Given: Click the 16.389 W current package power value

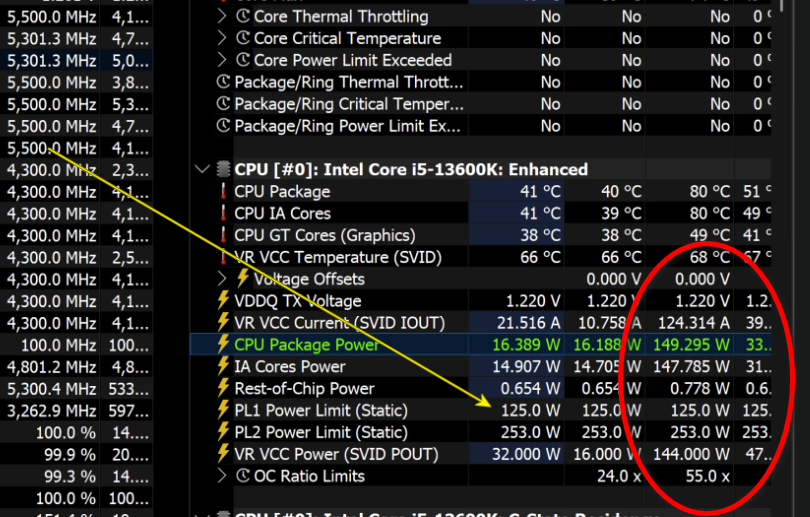Looking at the screenshot, I should point(526,344).
